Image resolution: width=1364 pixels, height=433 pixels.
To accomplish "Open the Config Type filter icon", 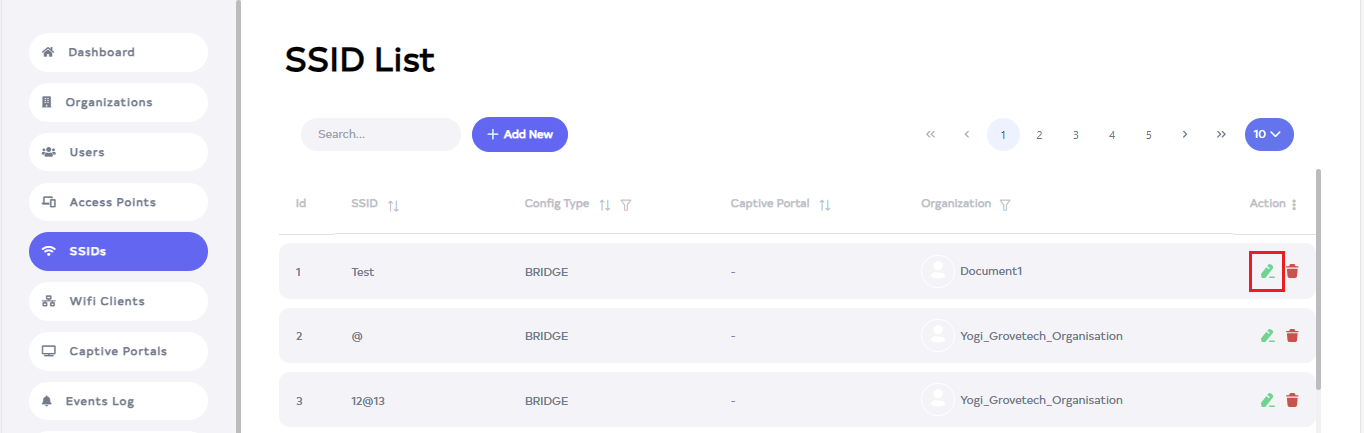I will click(626, 205).
